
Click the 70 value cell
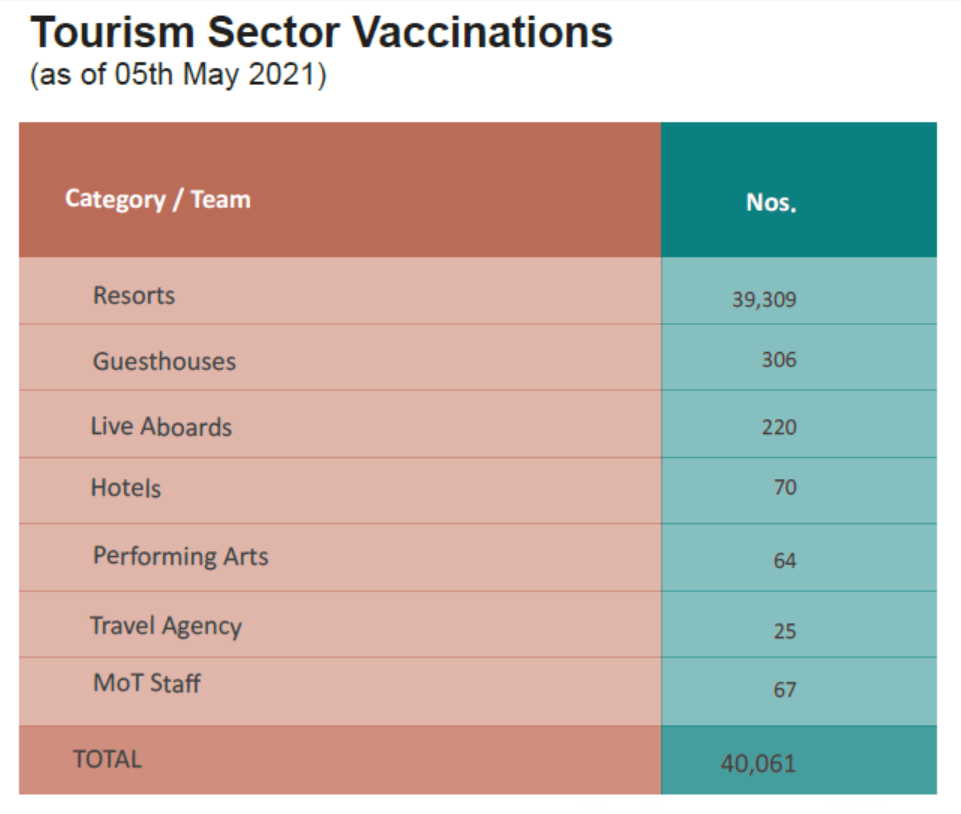click(784, 488)
